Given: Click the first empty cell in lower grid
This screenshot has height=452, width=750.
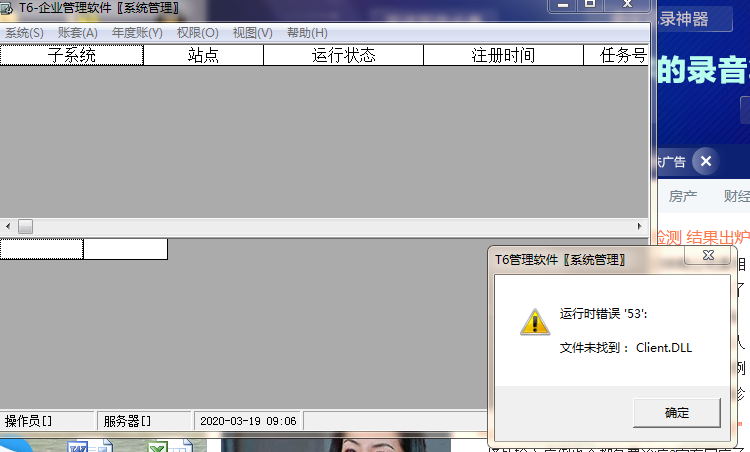Looking at the screenshot, I should (42, 249).
